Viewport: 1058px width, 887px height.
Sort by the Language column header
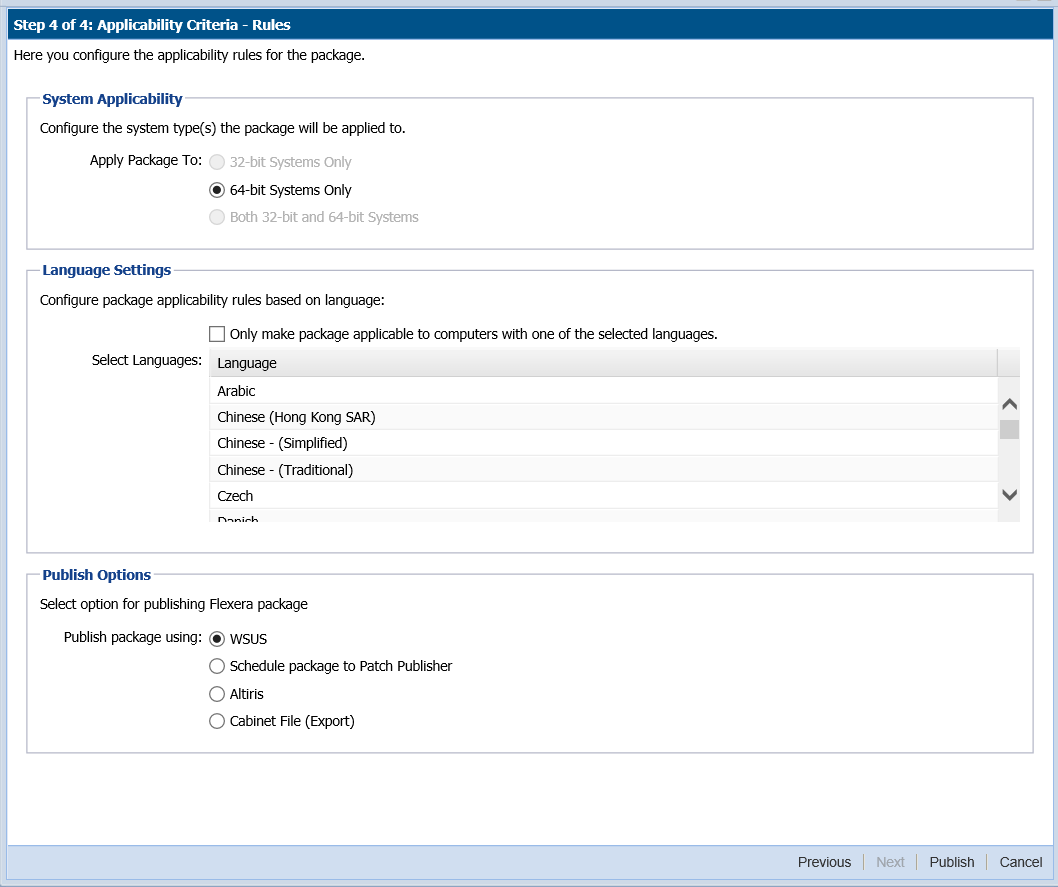click(x=602, y=363)
